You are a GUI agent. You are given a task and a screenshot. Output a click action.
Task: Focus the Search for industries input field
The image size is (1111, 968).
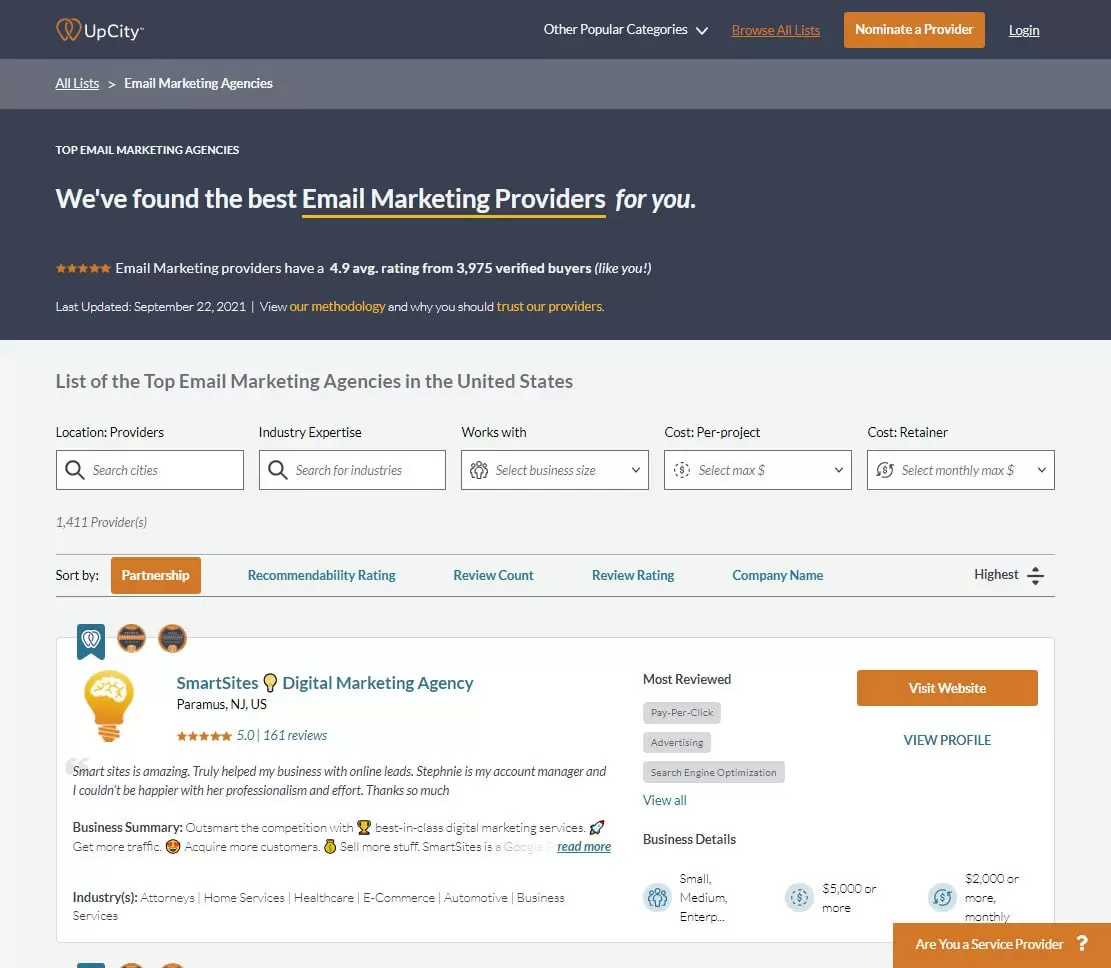[x=352, y=470]
